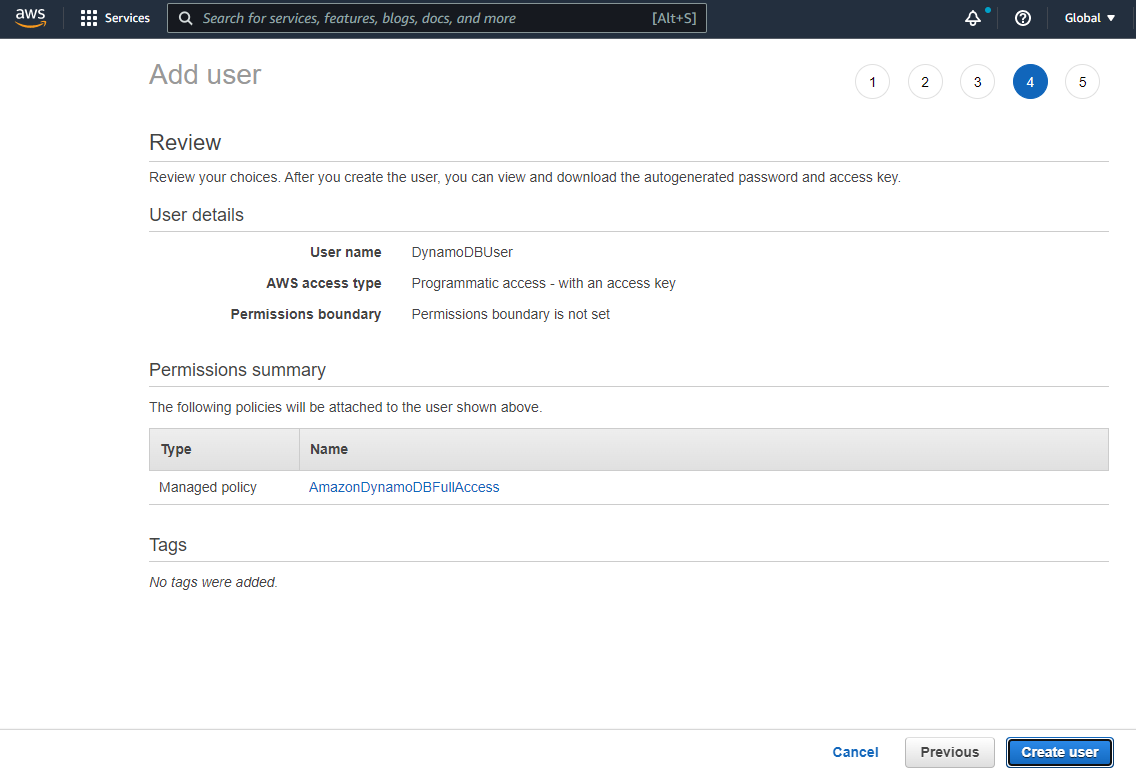Click the Review heading
The height and width of the screenshot is (775, 1136).
[x=185, y=143]
